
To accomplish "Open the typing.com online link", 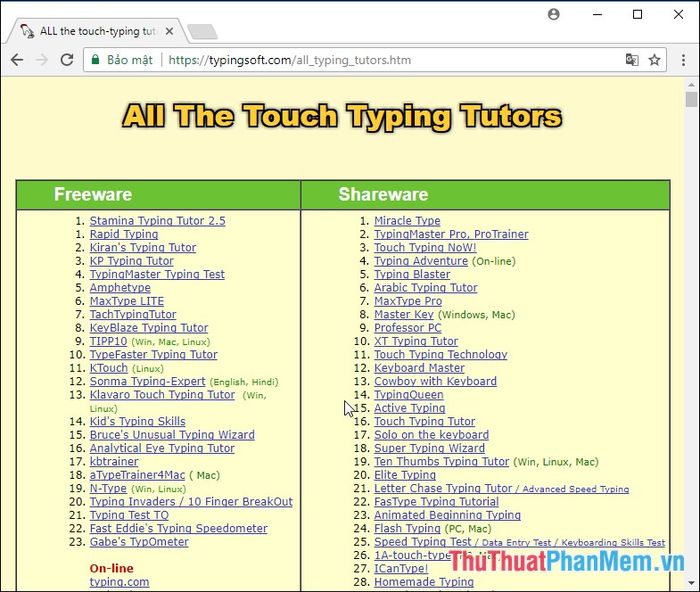I will pyautogui.click(x=119, y=582).
